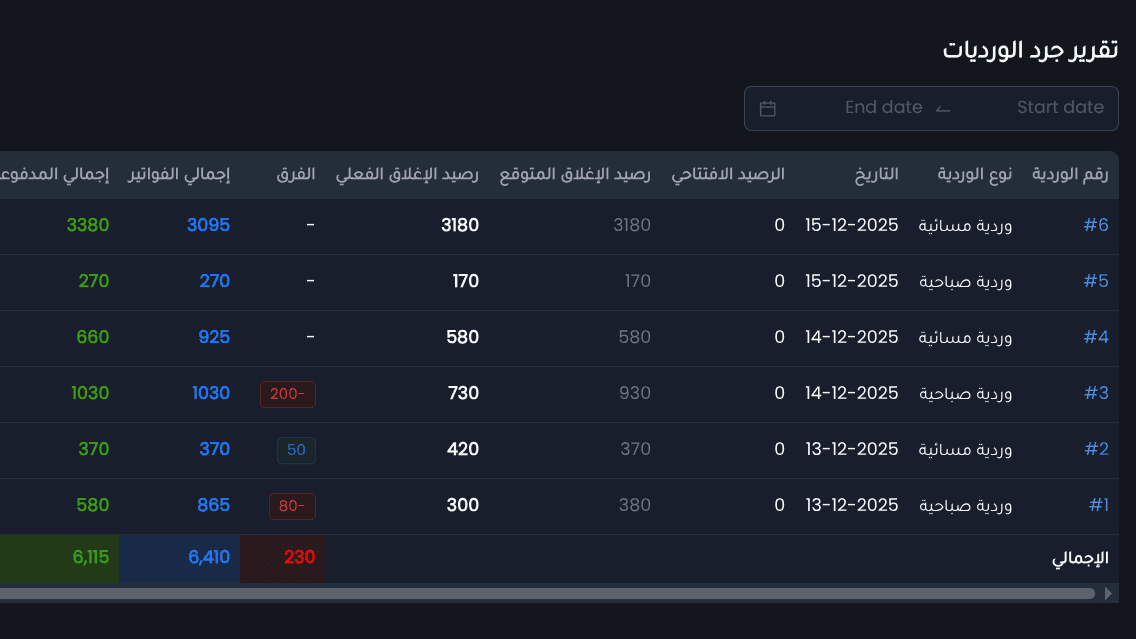Open shift #2 link

(x=1095, y=449)
